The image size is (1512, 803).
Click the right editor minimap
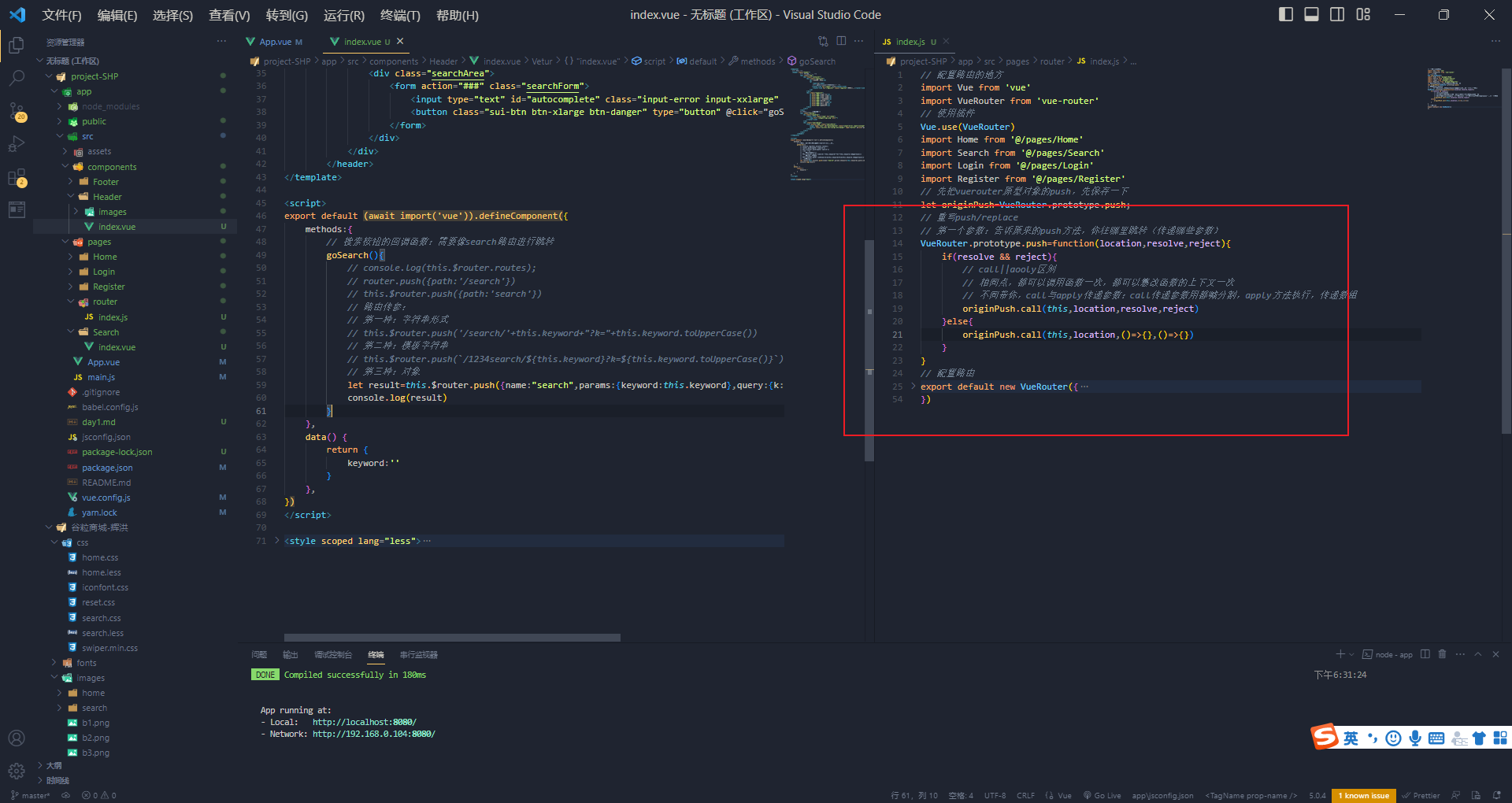pos(1462,87)
